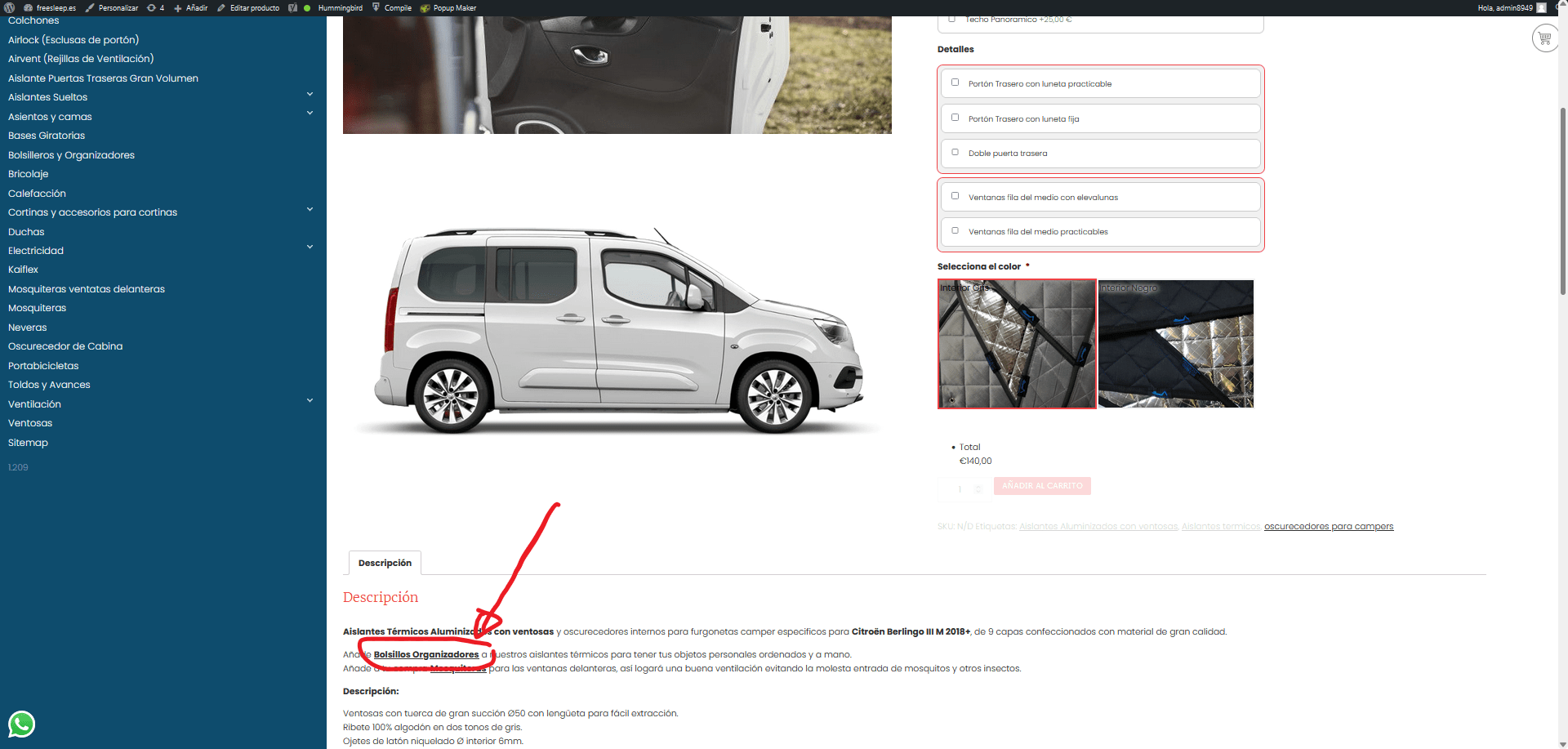Open Aislante Puertas Traseras Gran Volumen
This screenshot has width=1568, height=749.
(103, 78)
